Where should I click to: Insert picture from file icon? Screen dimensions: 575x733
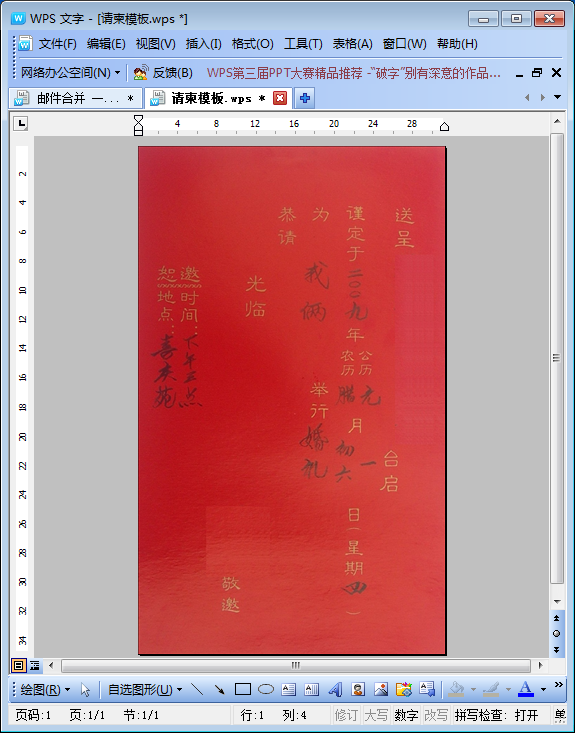point(381,689)
